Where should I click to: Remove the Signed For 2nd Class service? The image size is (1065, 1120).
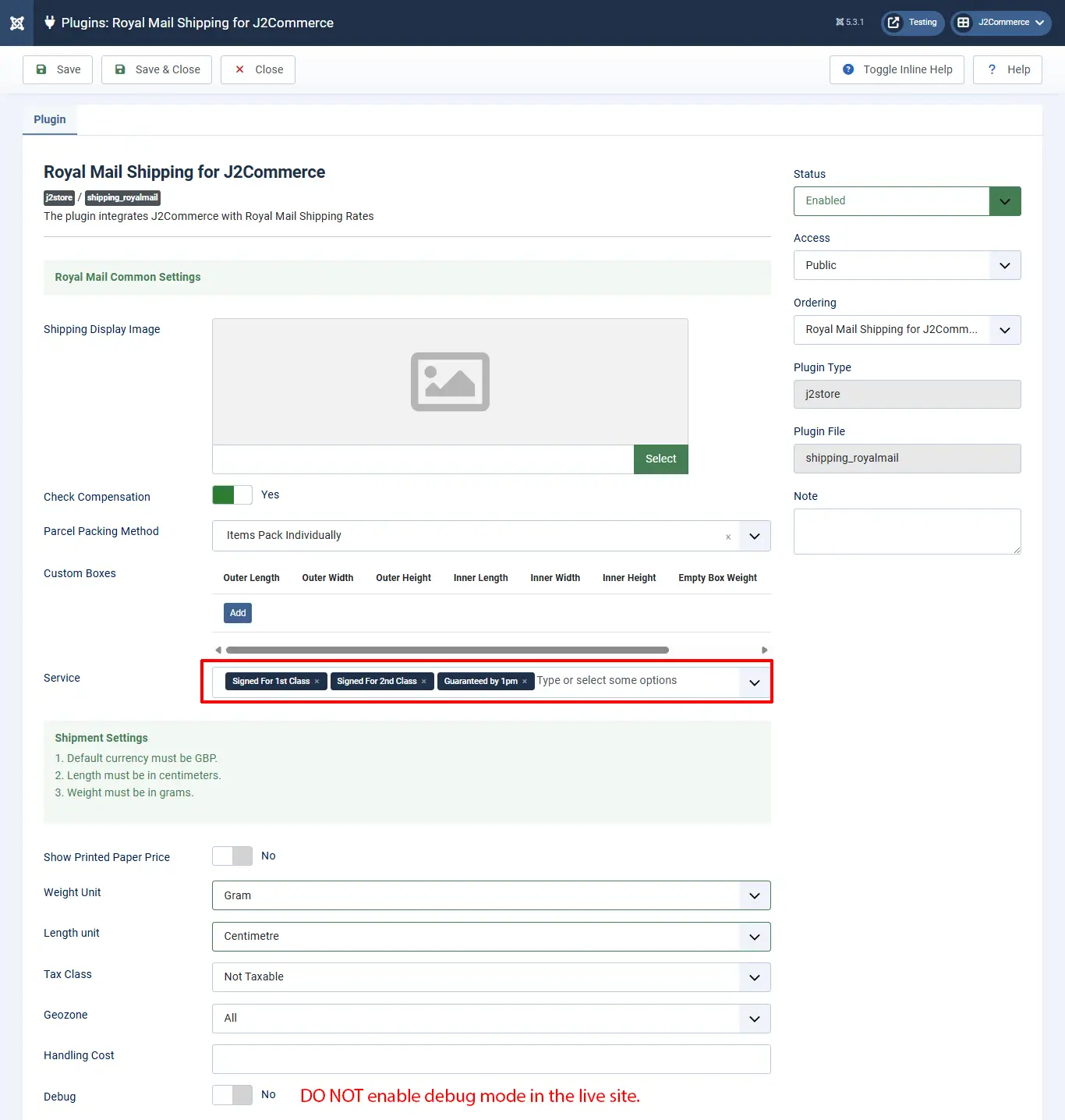[x=423, y=682]
